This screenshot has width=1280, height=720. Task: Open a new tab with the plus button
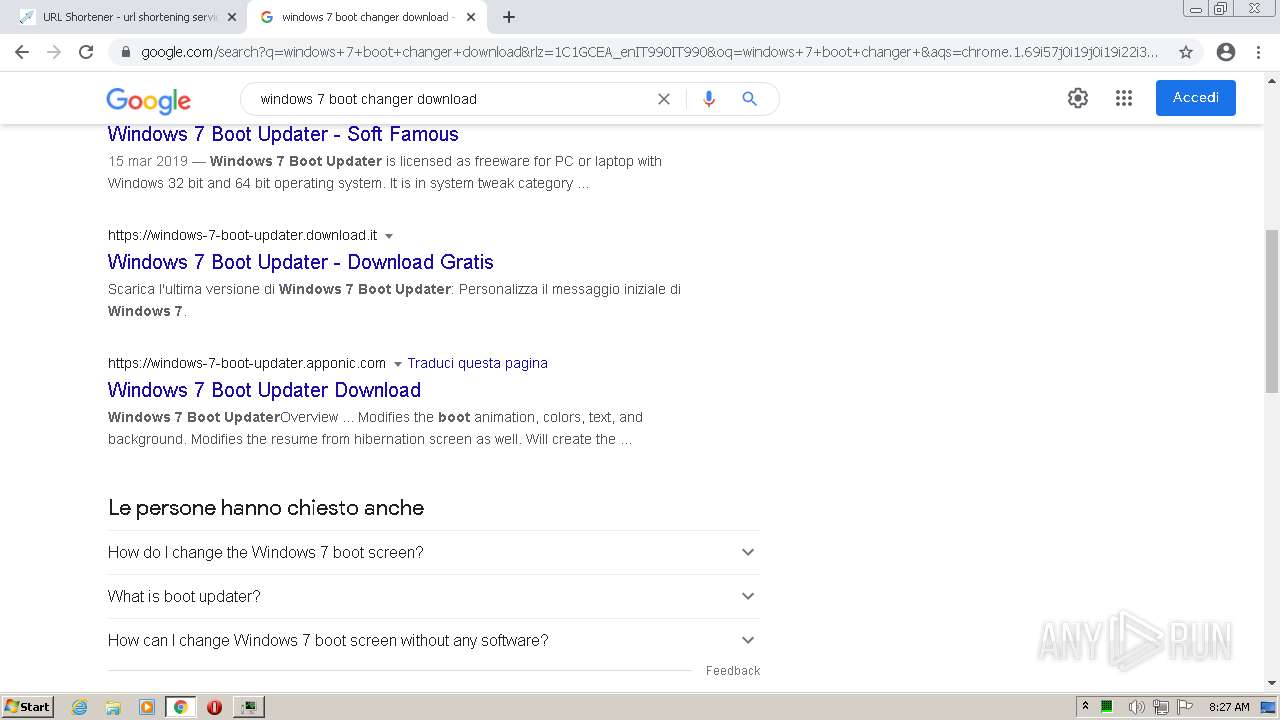click(x=509, y=17)
